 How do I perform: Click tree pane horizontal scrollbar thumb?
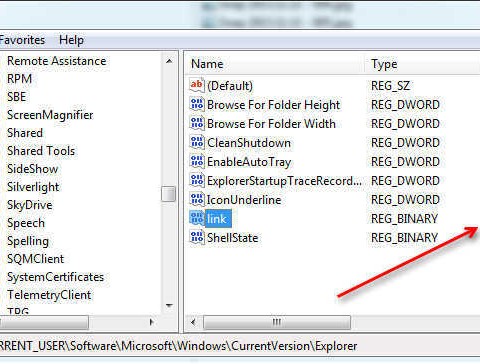pos(44,322)
